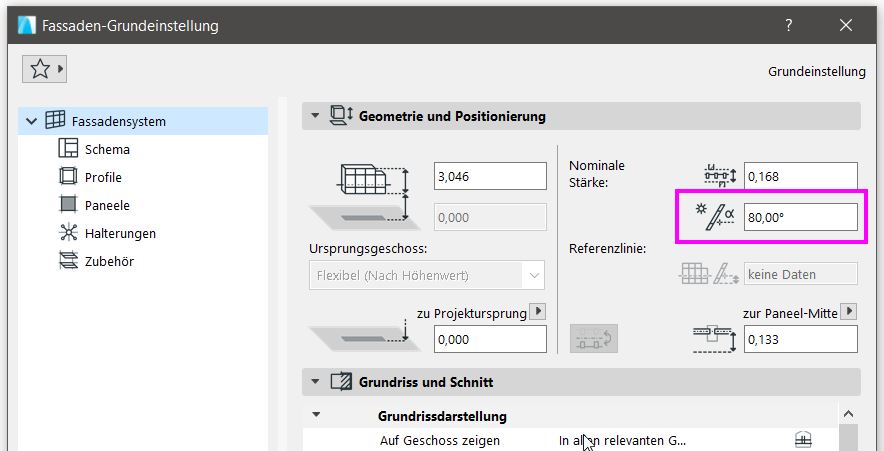Click the tilt angle field 80,00°
This screenshot has height=451, width=884.
click(800, 217)
